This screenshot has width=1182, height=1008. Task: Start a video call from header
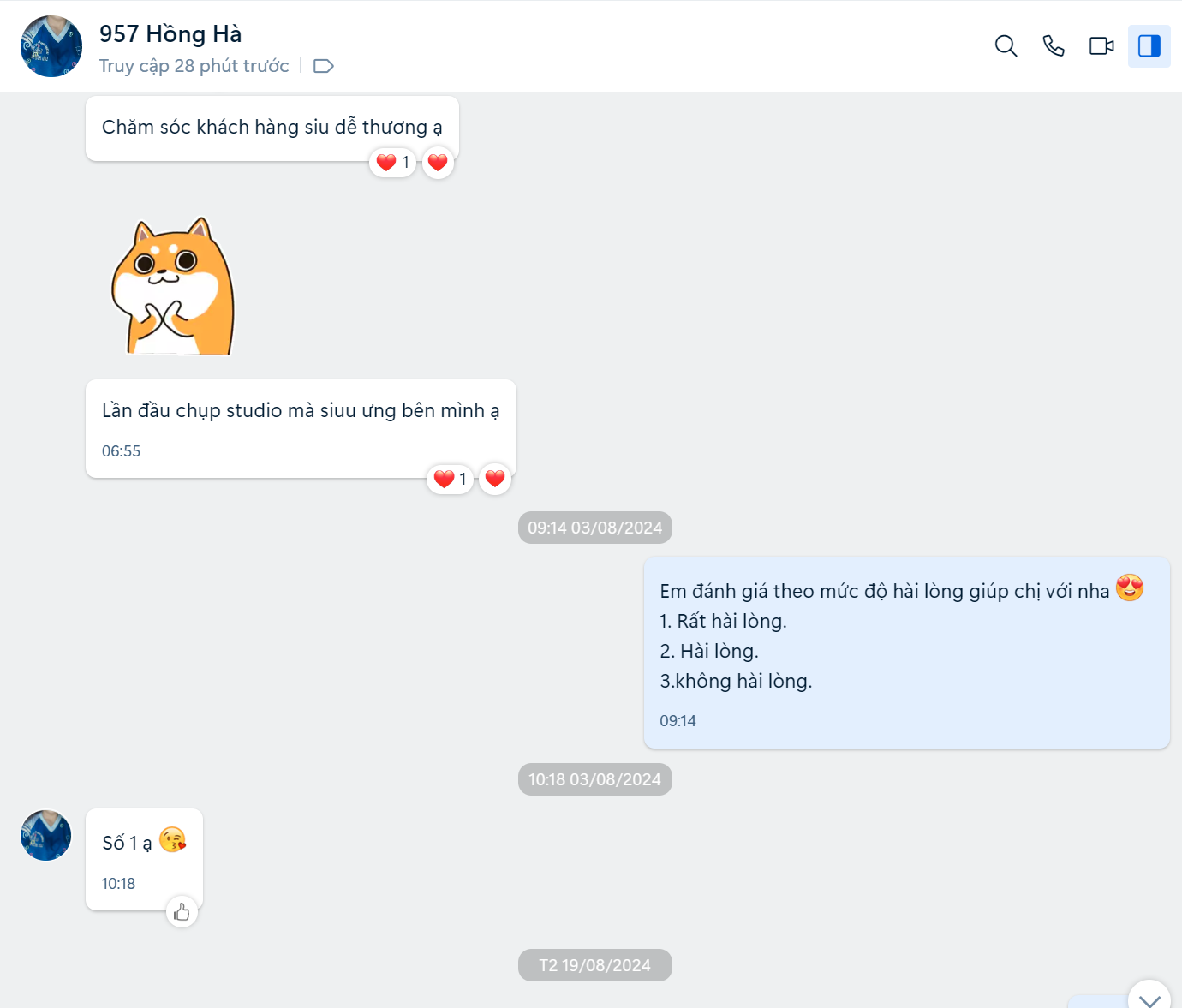point(1101,45)
